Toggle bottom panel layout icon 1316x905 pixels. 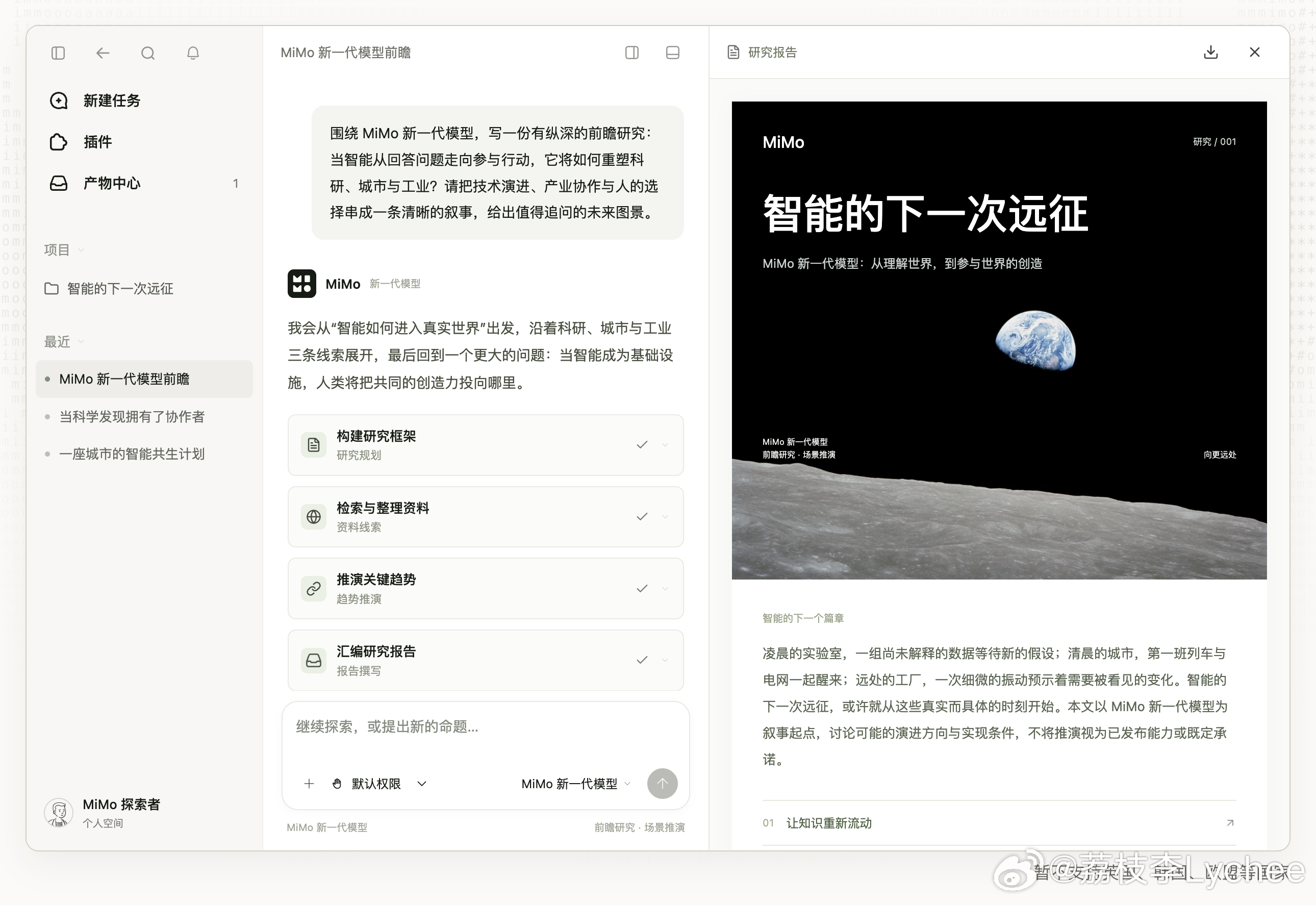pyautogui.click(x=672, y=53)
